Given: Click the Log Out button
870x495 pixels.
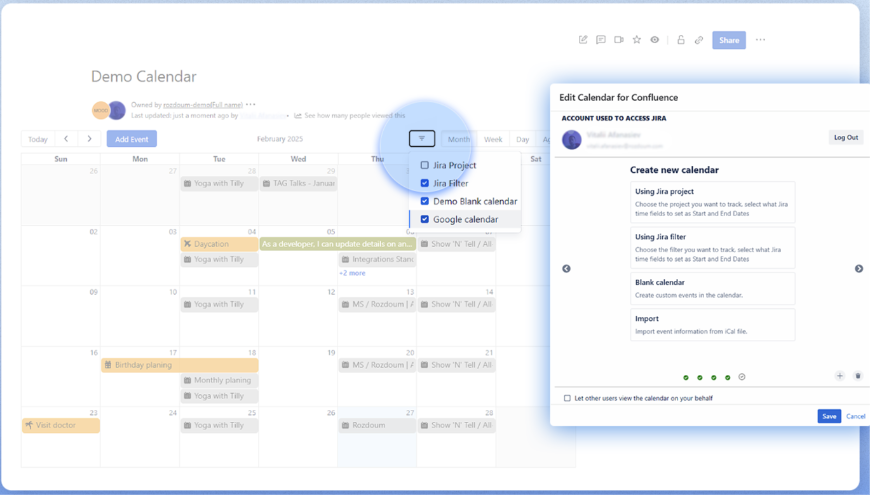Looking at the screenshot, I should (846, 137).
